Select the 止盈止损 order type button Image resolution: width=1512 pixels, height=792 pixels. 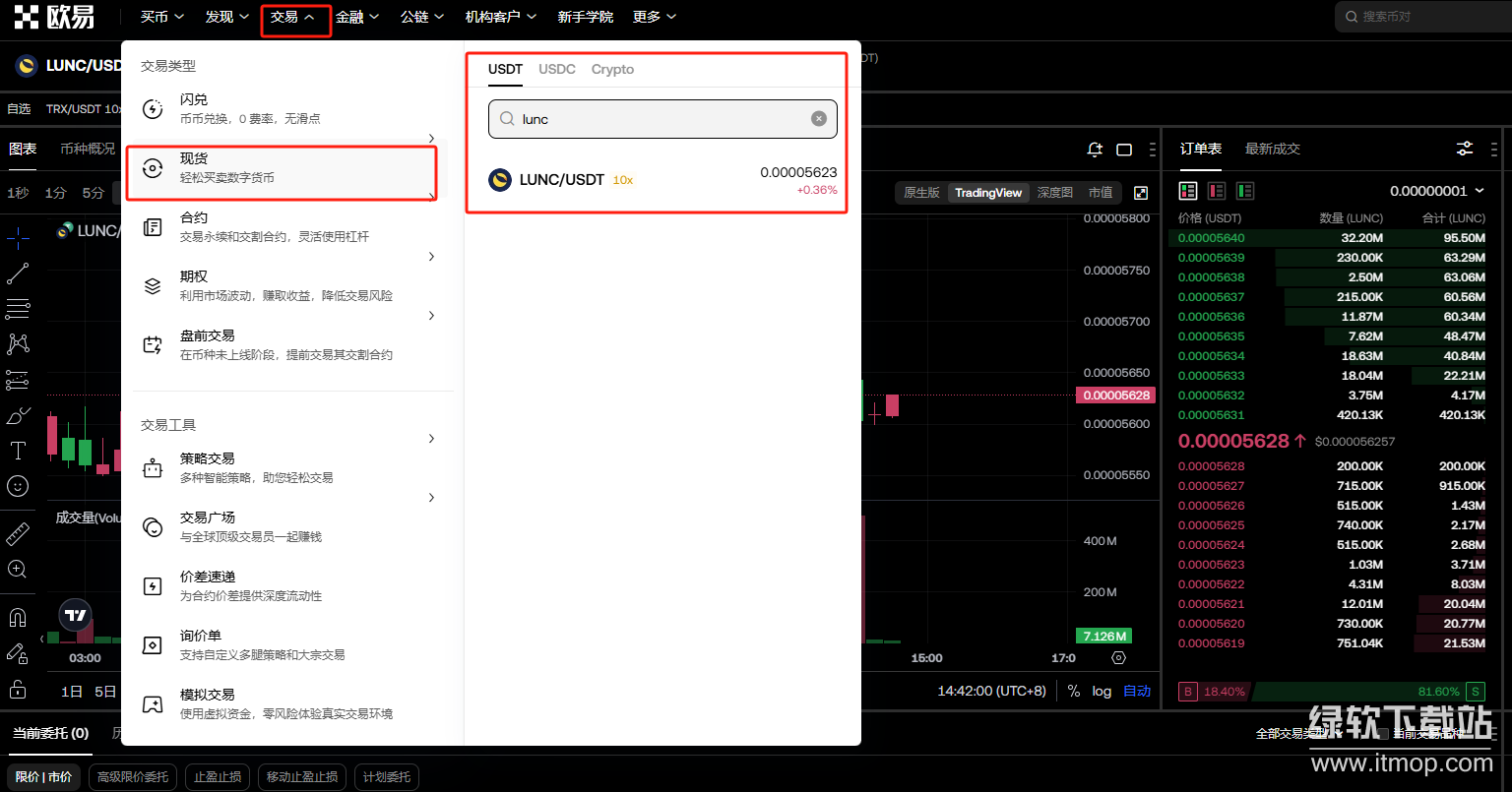218,776
